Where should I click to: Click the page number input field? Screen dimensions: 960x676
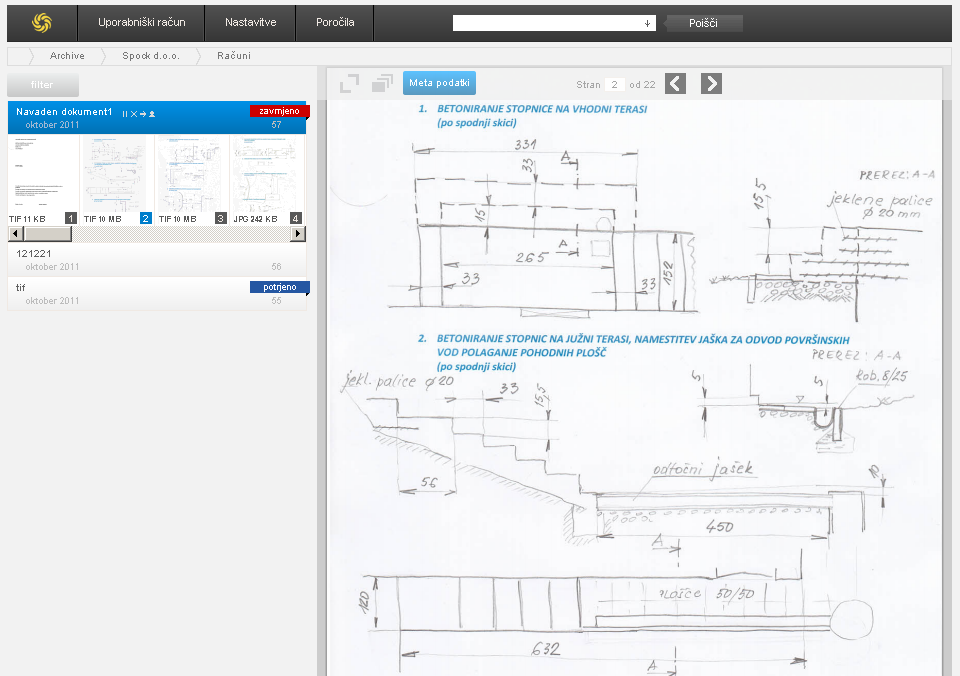[615, 85]
